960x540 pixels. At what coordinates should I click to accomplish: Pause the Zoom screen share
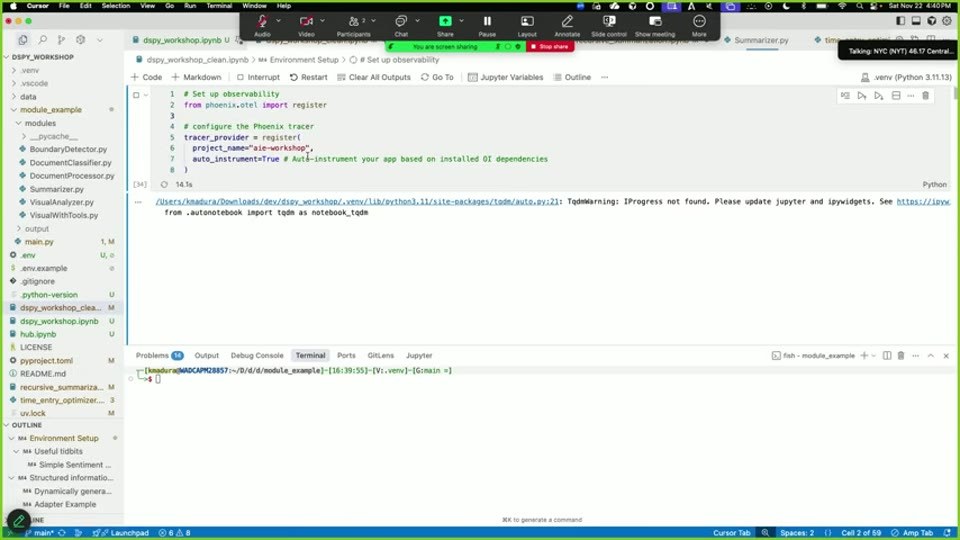click(x=487, y=25)
